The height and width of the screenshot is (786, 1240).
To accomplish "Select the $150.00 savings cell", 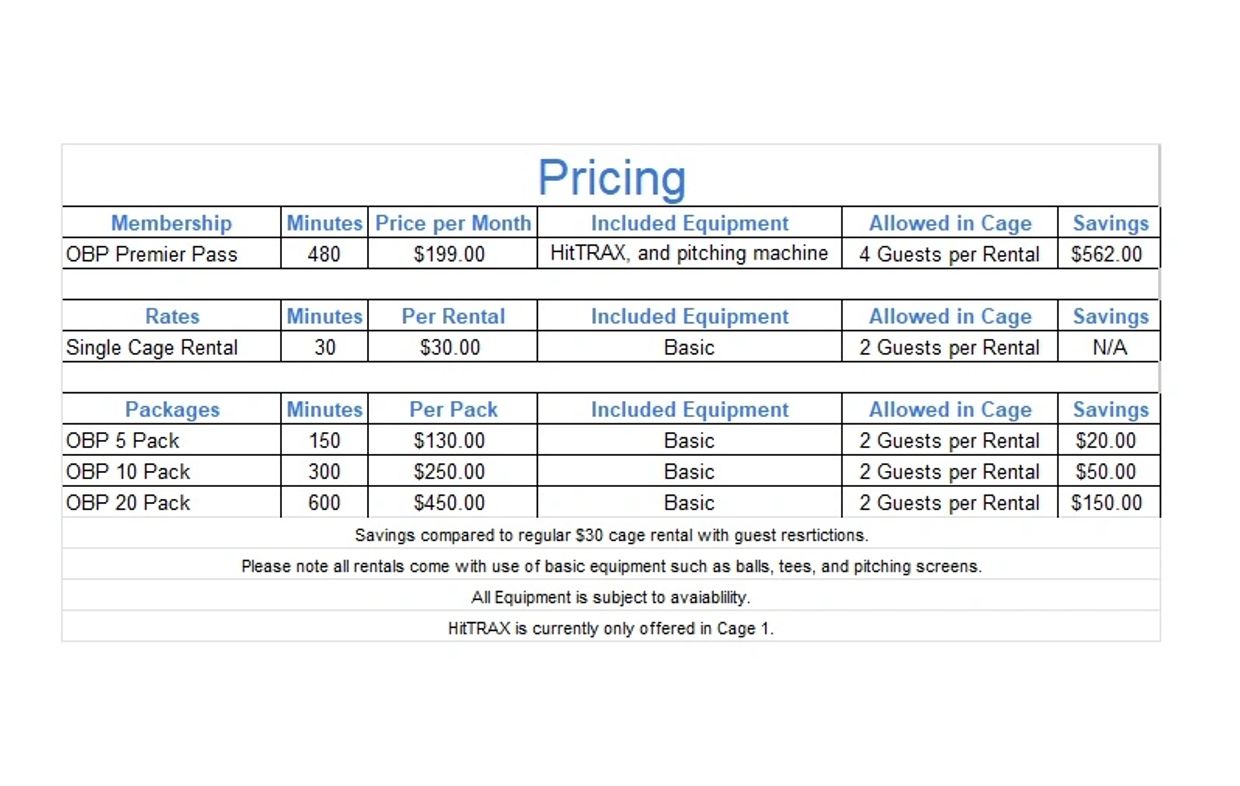I will coord(1106,502).
